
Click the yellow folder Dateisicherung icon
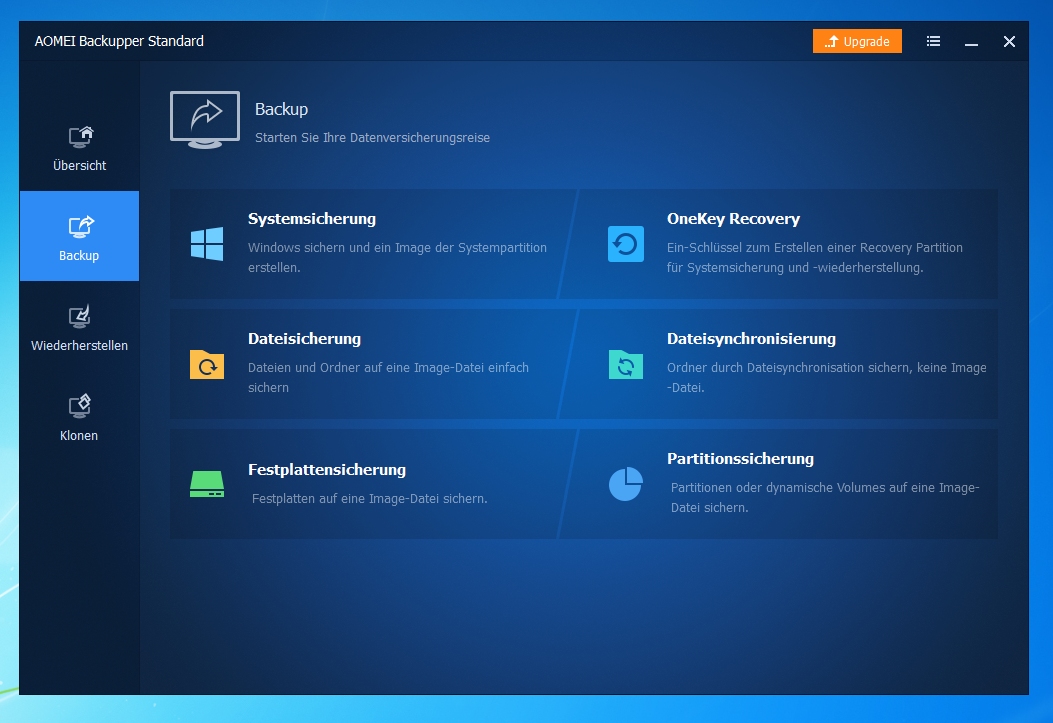[x=207, y=364]
